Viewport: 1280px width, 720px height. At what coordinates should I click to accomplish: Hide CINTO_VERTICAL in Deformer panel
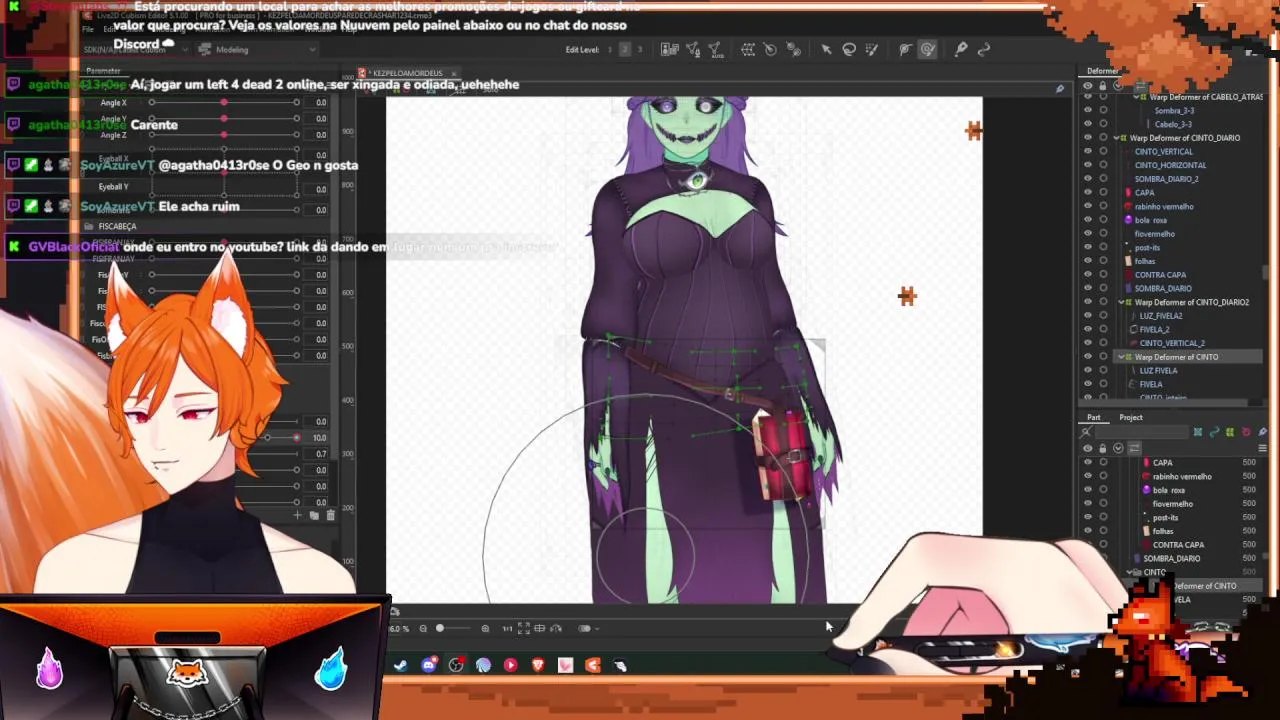pos(1088,152)
